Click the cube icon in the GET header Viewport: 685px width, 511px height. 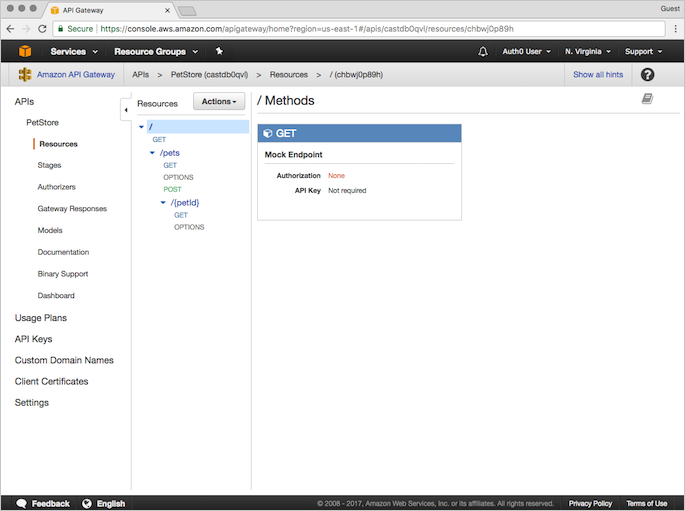tap(268, 133)
